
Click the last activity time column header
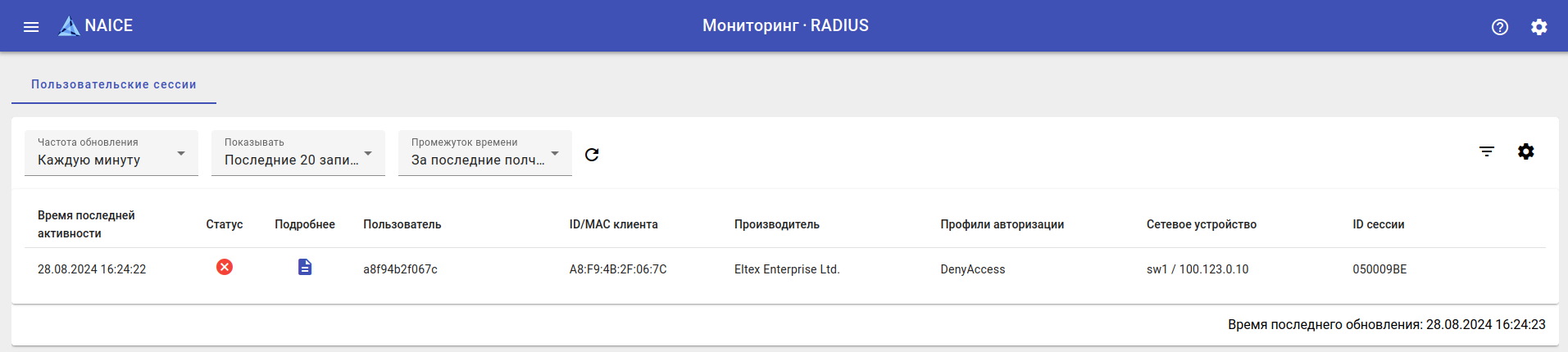86,224
